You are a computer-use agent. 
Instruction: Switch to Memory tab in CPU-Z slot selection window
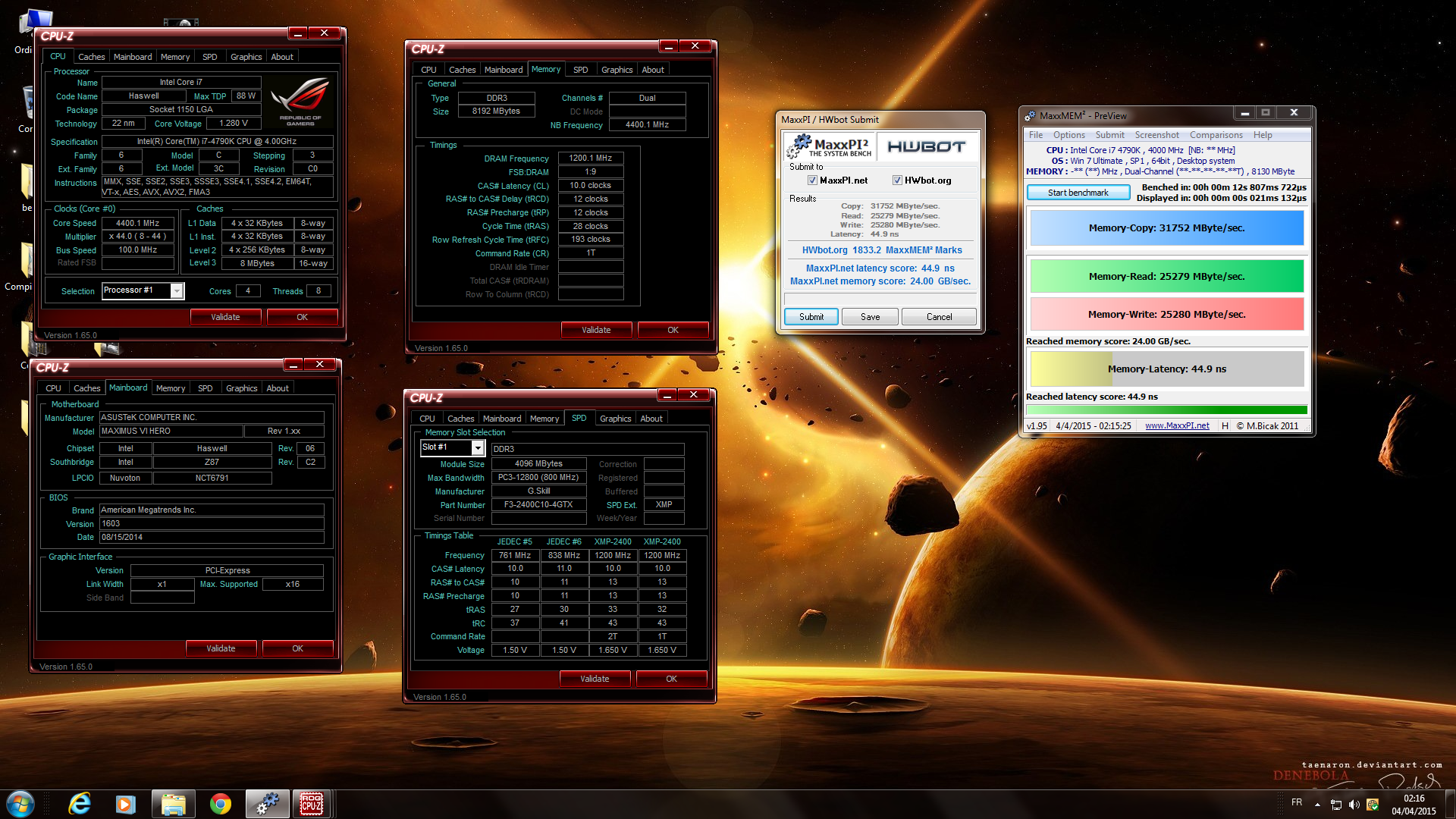(x=544, y=419)
